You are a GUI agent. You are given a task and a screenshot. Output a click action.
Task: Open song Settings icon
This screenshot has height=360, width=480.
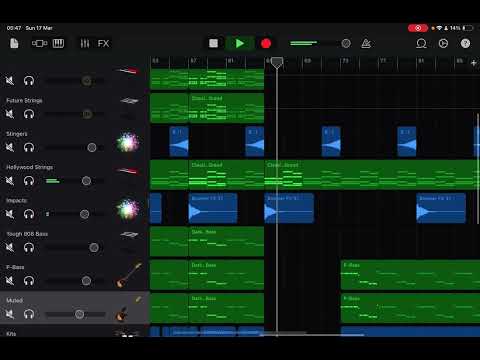coord(443,43)
